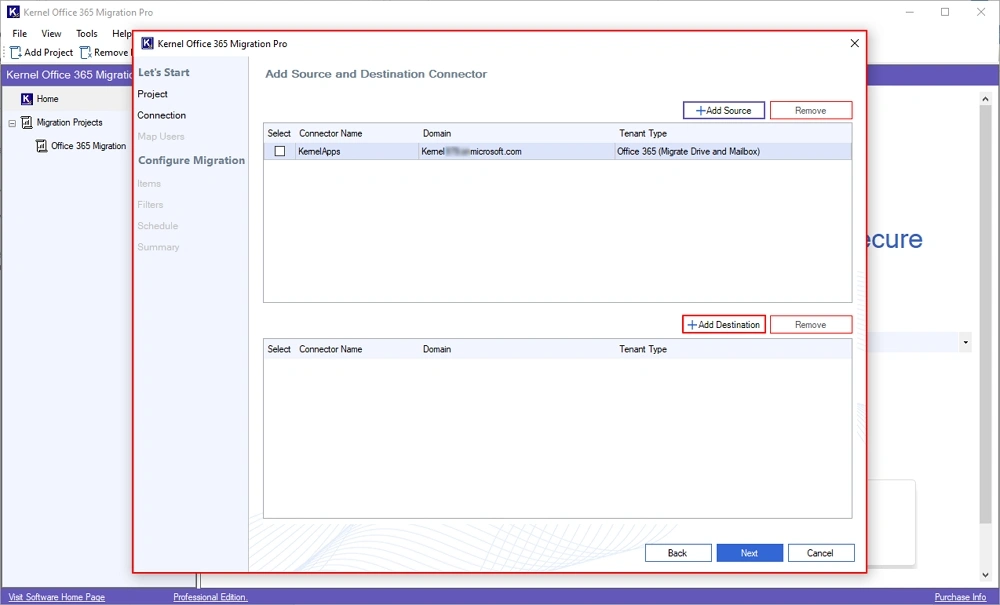Open the File menu
Viewport: 1000px width, 605px height.
pos(20,34)
